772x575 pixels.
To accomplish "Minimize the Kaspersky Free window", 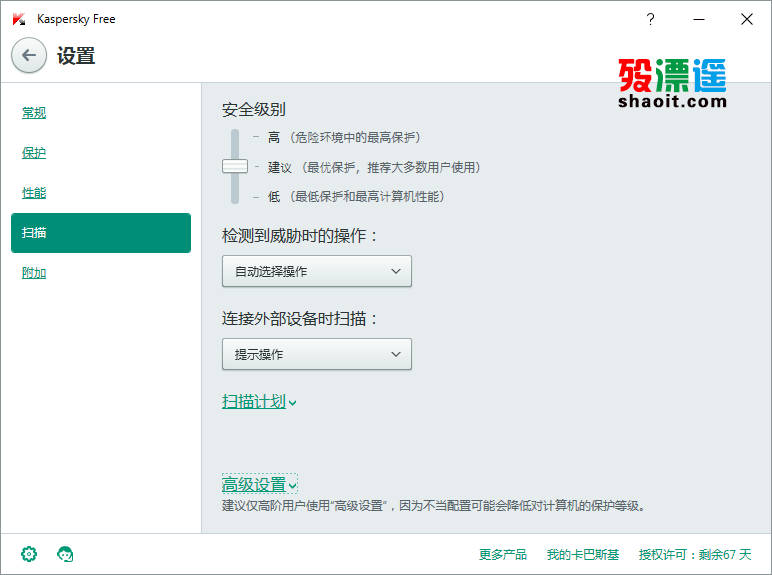I will pyautogui.click(x=699, y=19).
